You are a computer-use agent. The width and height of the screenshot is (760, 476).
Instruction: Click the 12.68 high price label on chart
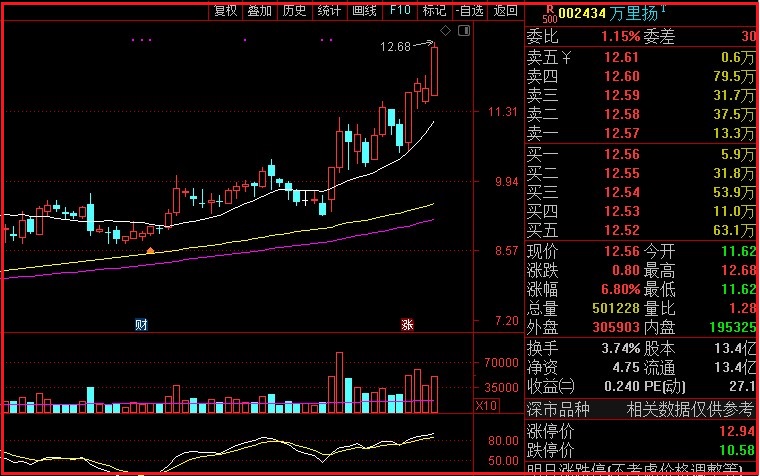click(x=395, y=47)
